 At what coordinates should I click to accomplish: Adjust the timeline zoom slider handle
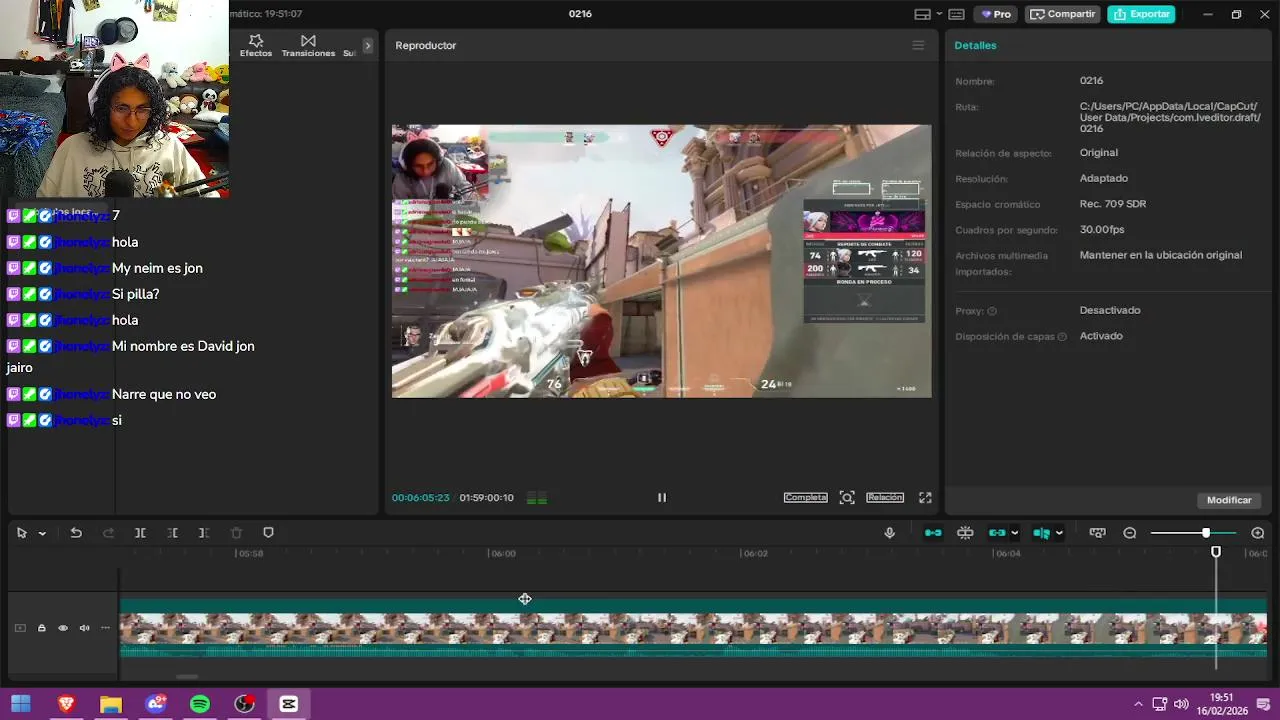(x=1206, y=533)
